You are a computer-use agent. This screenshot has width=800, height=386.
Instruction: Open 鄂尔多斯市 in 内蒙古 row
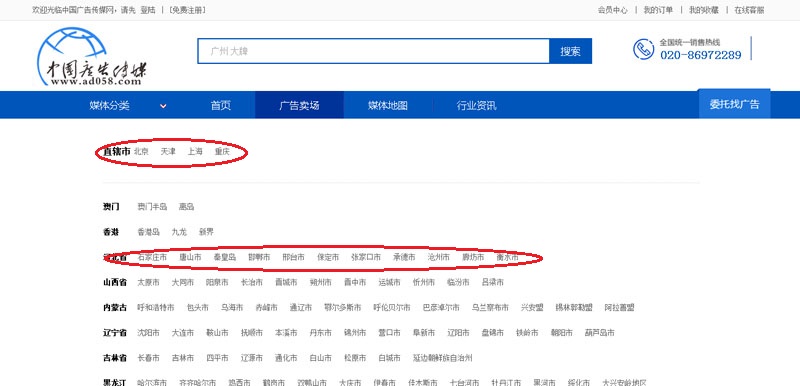point(342,307)
